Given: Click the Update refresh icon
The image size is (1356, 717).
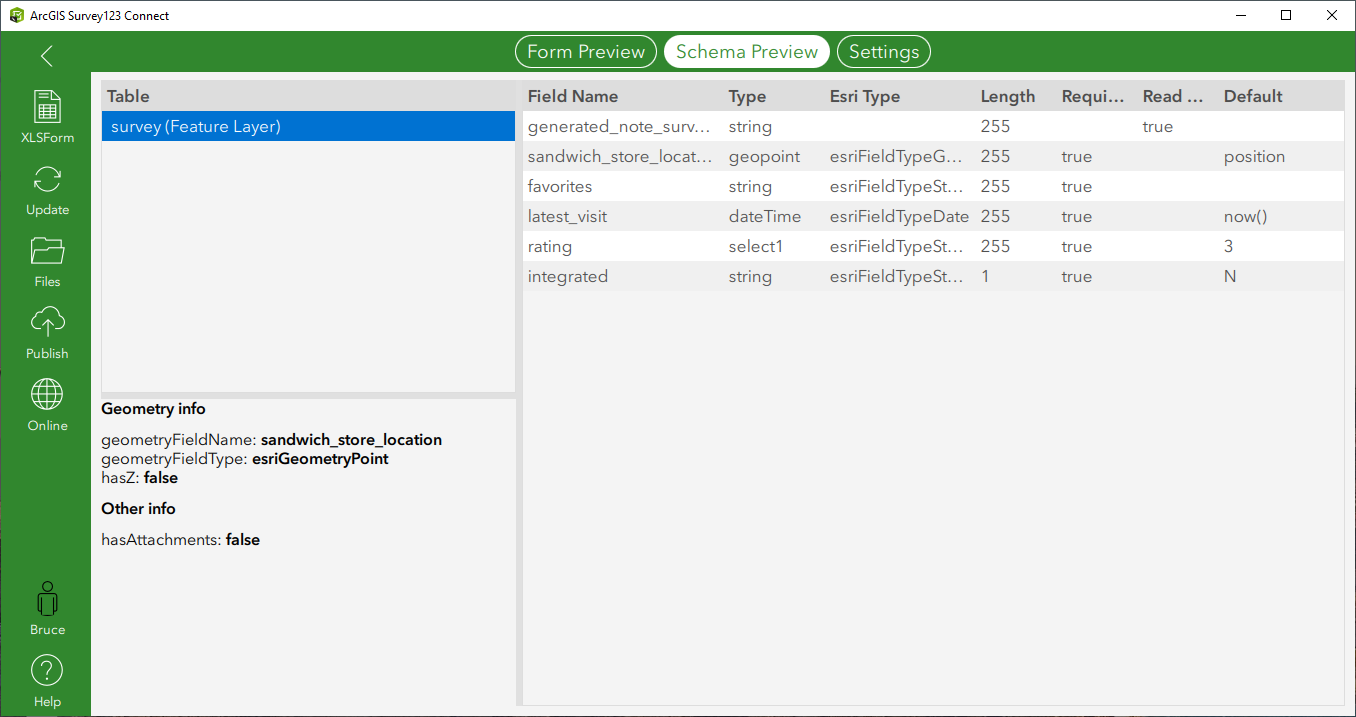Looking at the screenshot, I should (x=47, y=180).
